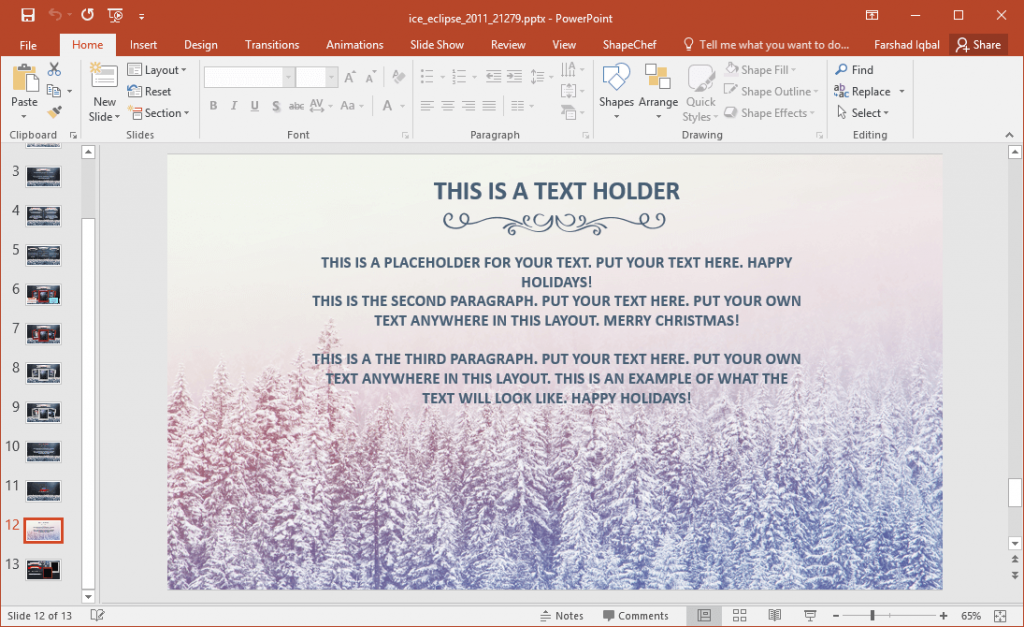Toggle Bold formatting
The width and height of the screenshot is (1024, 627).
(213, 105)
